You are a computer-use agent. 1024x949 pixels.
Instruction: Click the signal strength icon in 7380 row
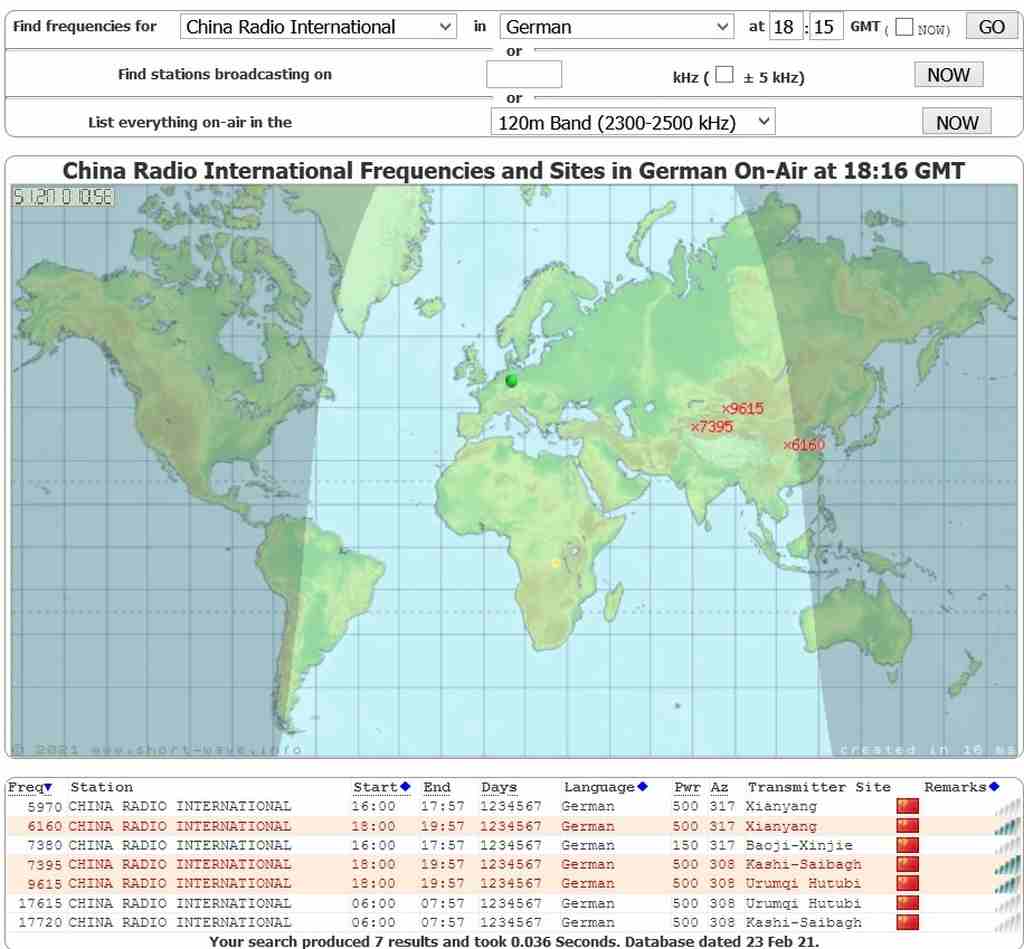coord(1007,846)
